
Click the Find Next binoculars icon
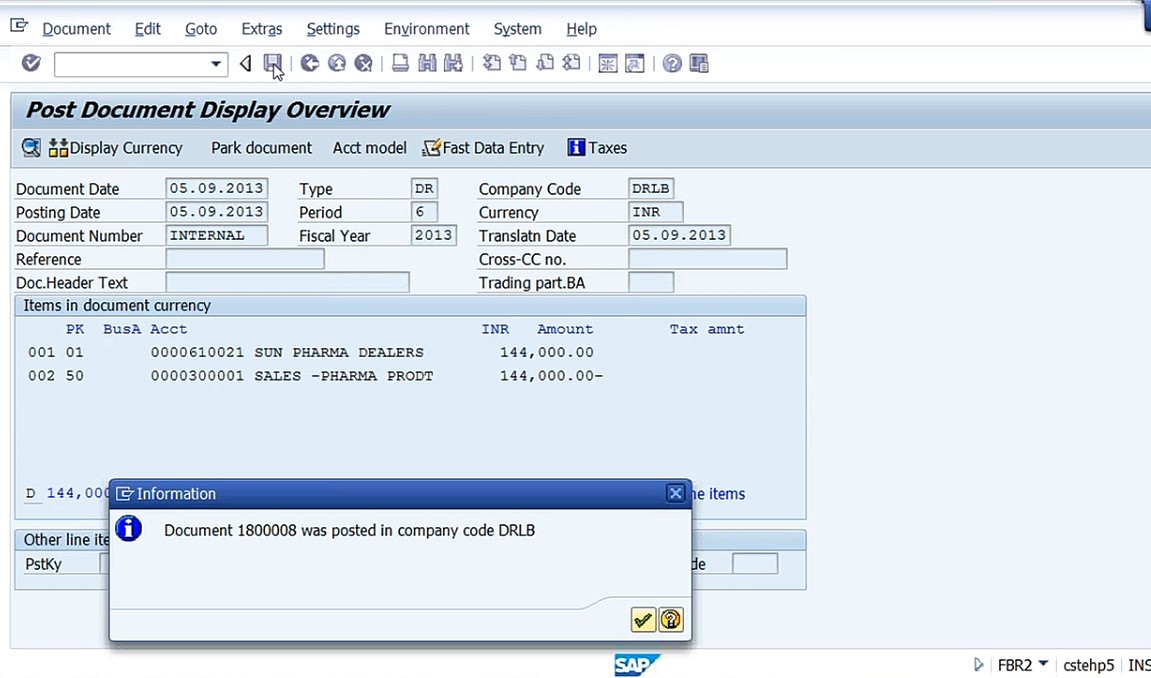coord(454,64)
